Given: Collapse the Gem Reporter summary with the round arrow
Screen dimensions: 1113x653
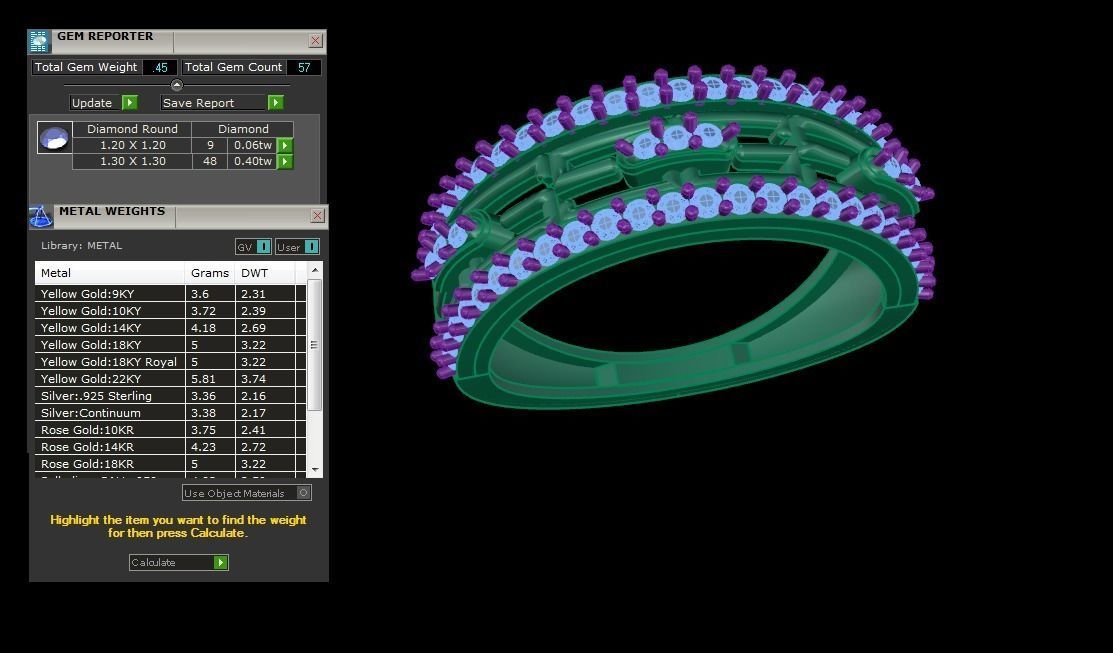Looking at the screenshot, I should (x=177, y=85).
